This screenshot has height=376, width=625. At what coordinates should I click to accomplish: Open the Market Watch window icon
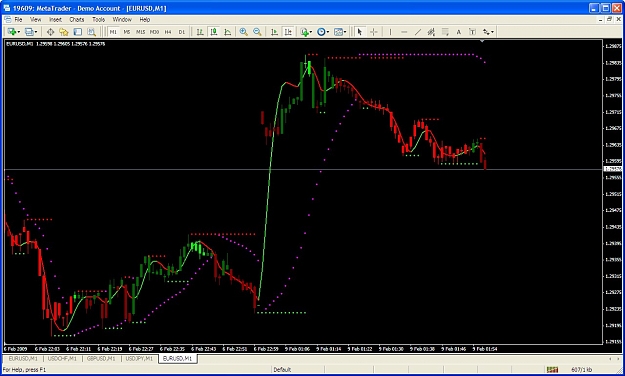pyautogui.click(x=50, y=32)
